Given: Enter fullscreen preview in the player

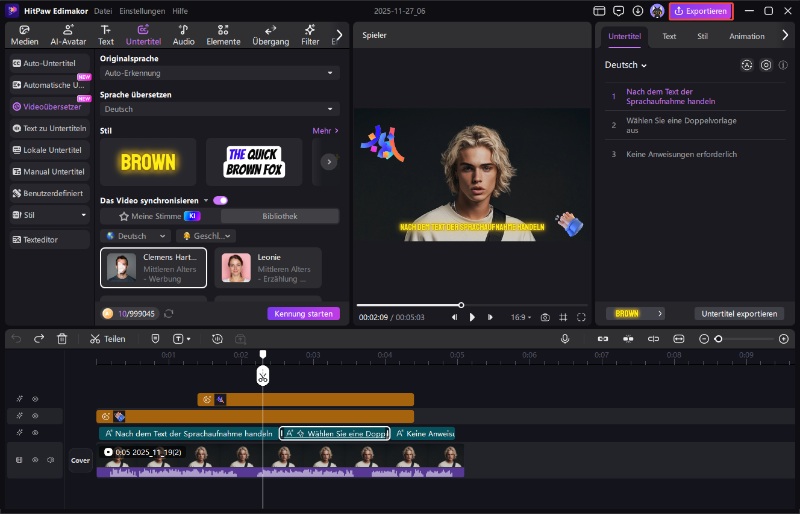Looking at the screenshot, I should coord(583,317).
